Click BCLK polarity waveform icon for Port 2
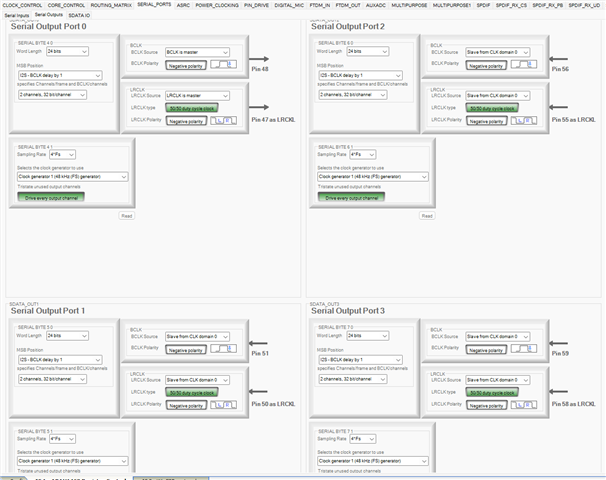The height and width of the screenshot is (480, 606). 524,65
